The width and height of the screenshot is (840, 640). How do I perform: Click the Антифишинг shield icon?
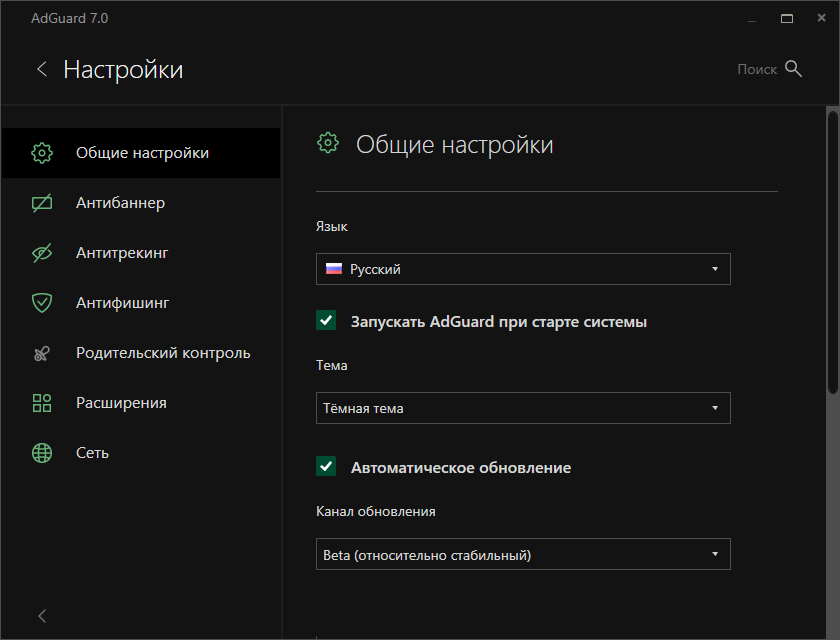[x=42, y=303]
